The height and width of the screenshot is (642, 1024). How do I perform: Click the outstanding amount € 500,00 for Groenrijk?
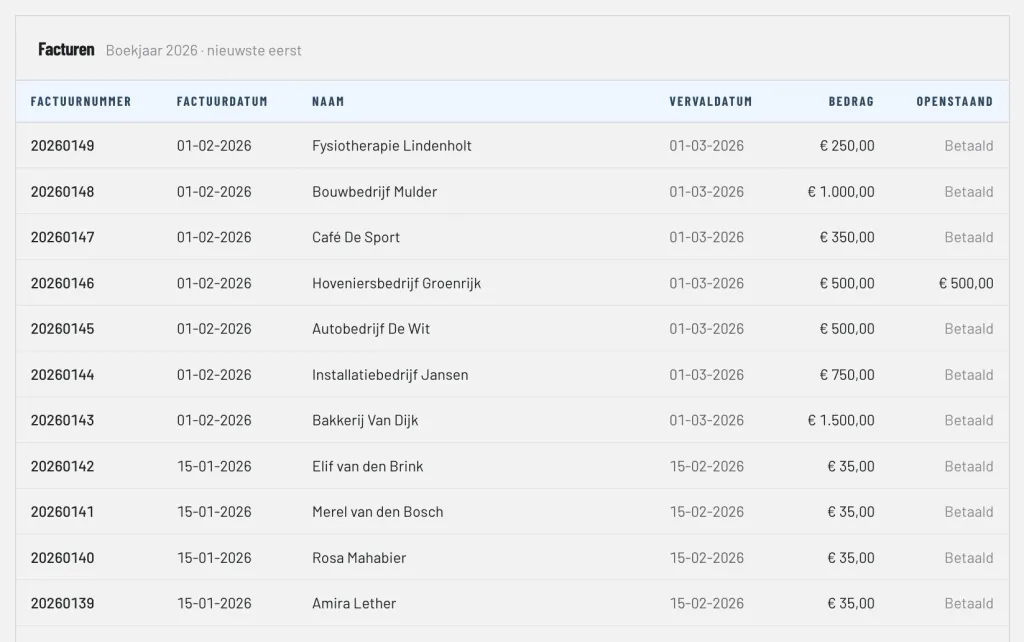tap(966, 283)
